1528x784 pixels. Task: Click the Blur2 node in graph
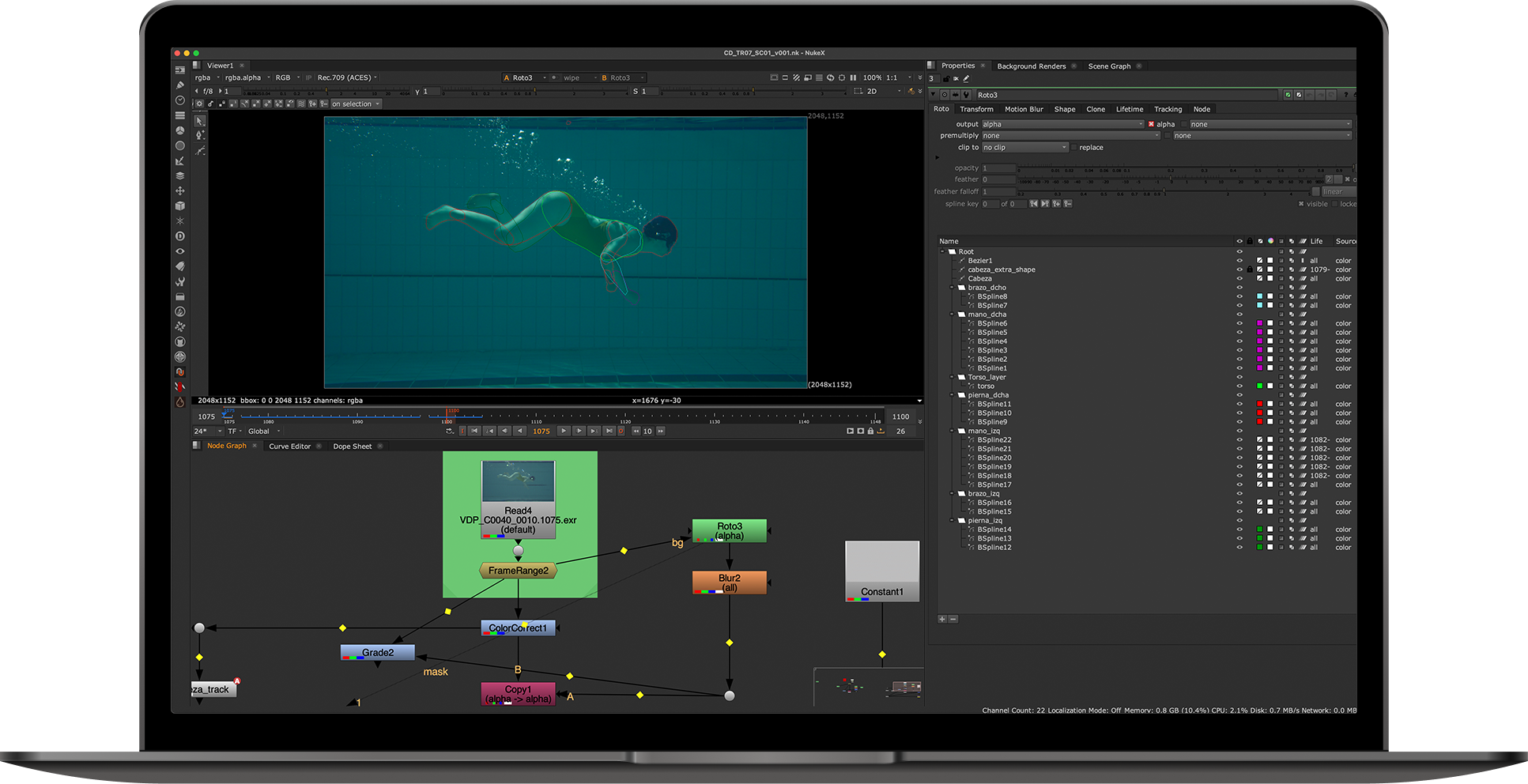click(x=729, y=582)
